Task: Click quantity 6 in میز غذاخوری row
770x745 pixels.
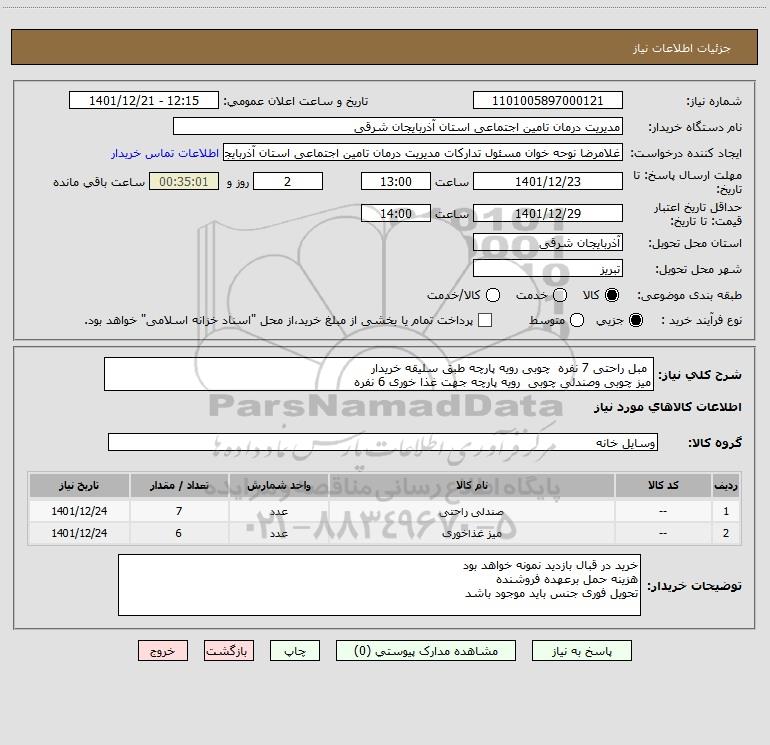Action: tap(179, 533)
